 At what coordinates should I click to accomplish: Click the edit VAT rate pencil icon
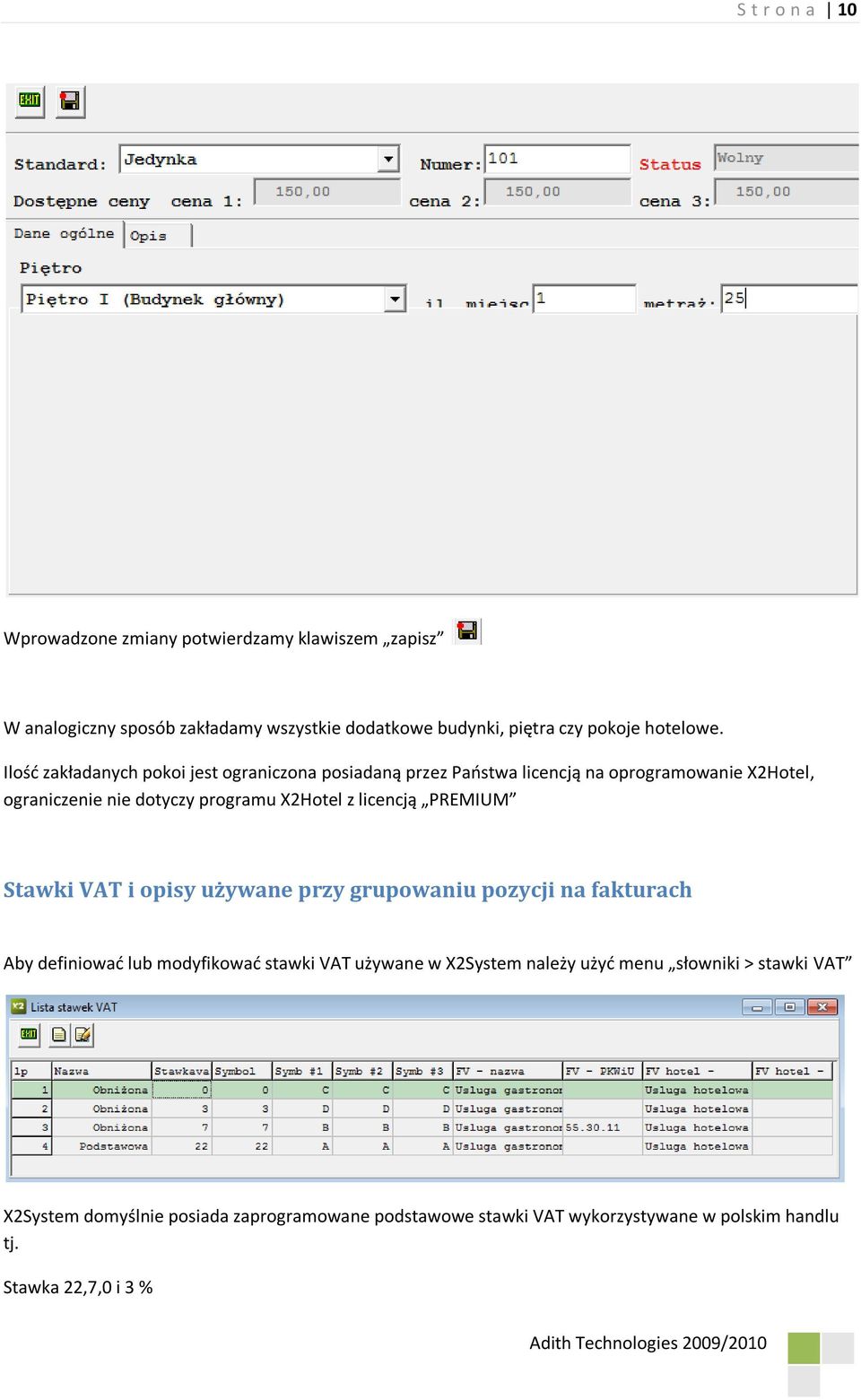pos(83,1034)
